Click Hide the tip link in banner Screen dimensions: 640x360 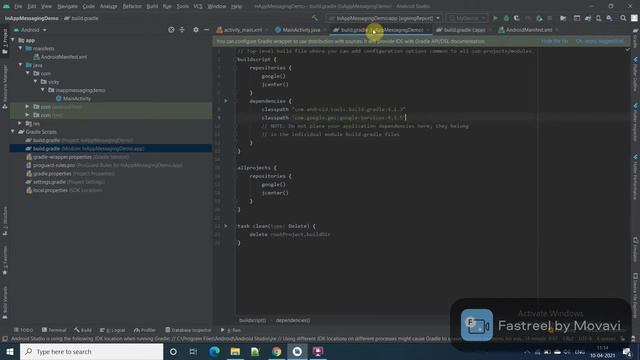[x=554, y=41]
